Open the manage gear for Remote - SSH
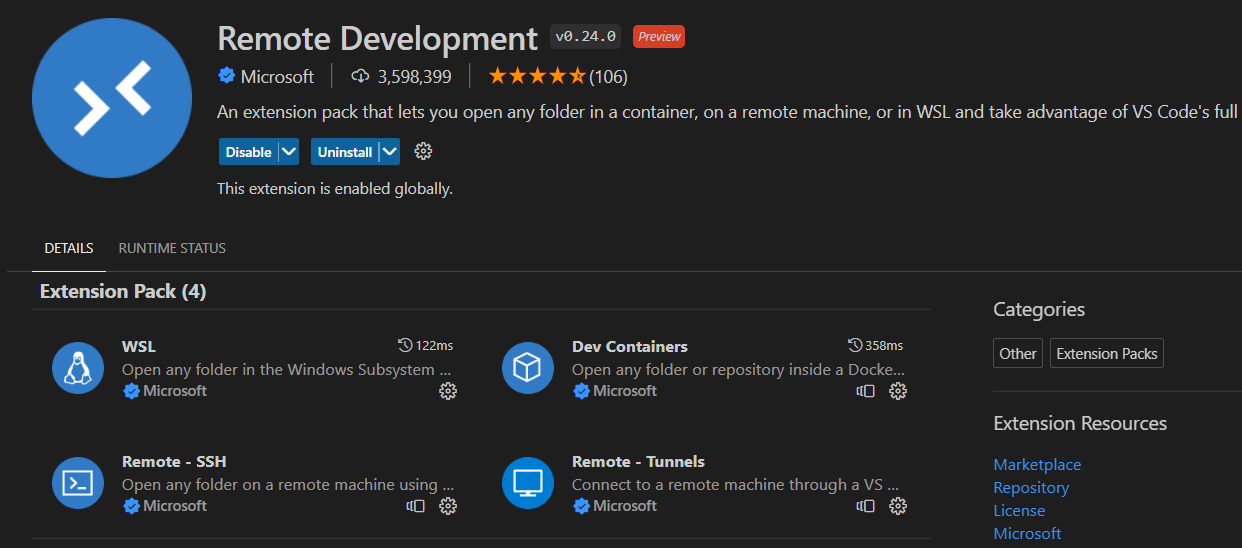Screen dimensions: 1242x548 448,506
